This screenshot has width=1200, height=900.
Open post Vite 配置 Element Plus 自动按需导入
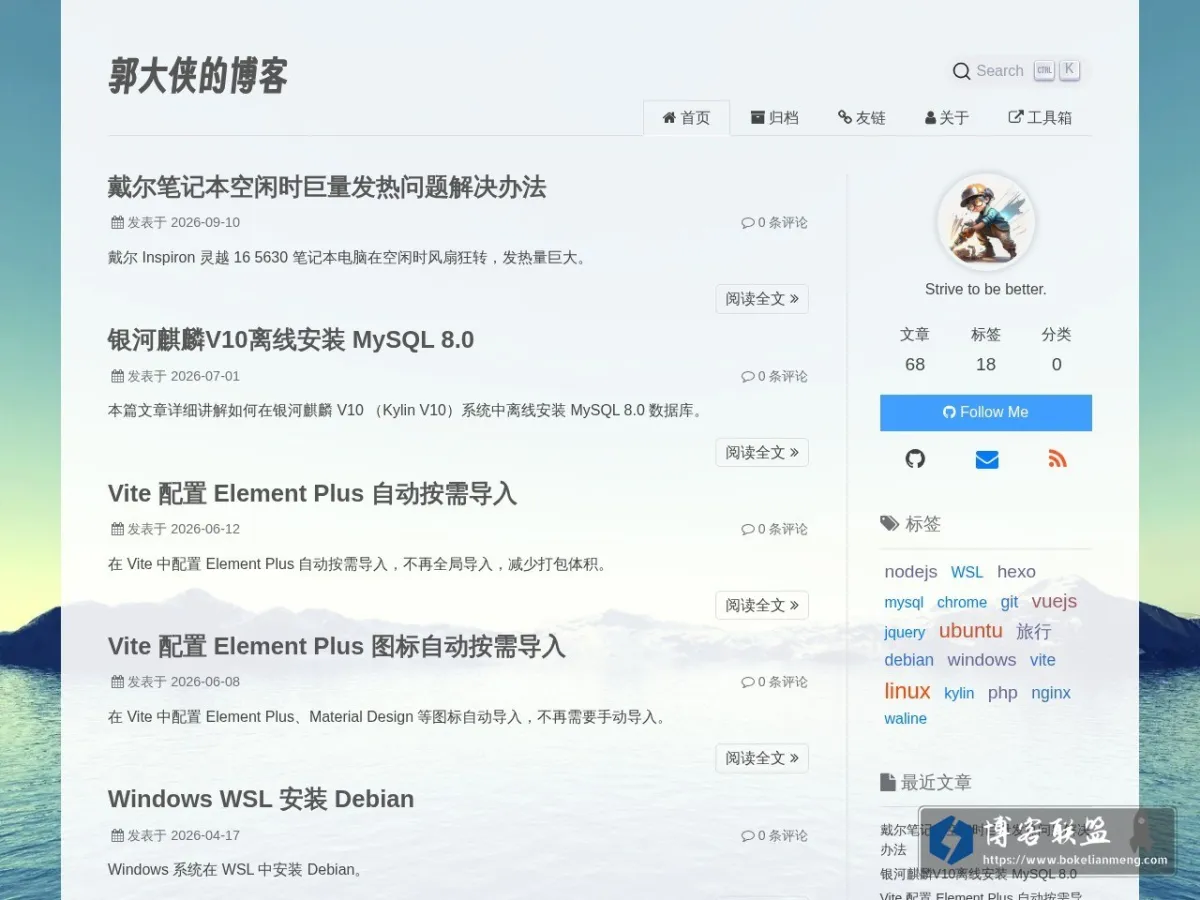pos(312,493)
